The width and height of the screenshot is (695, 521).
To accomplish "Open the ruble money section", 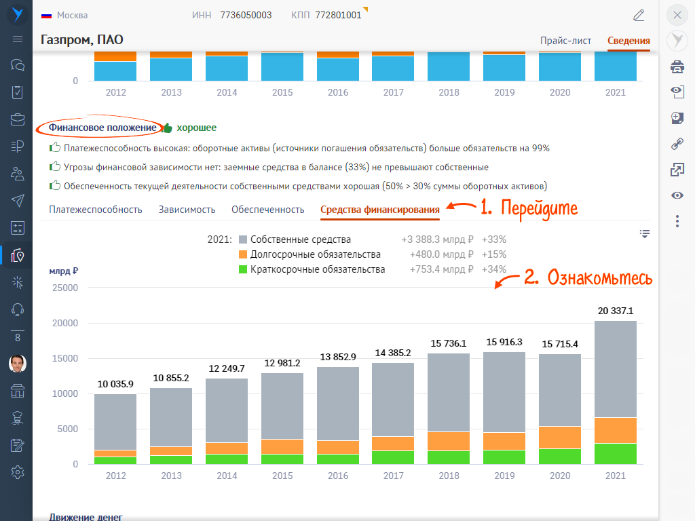I will click(17, 146).
